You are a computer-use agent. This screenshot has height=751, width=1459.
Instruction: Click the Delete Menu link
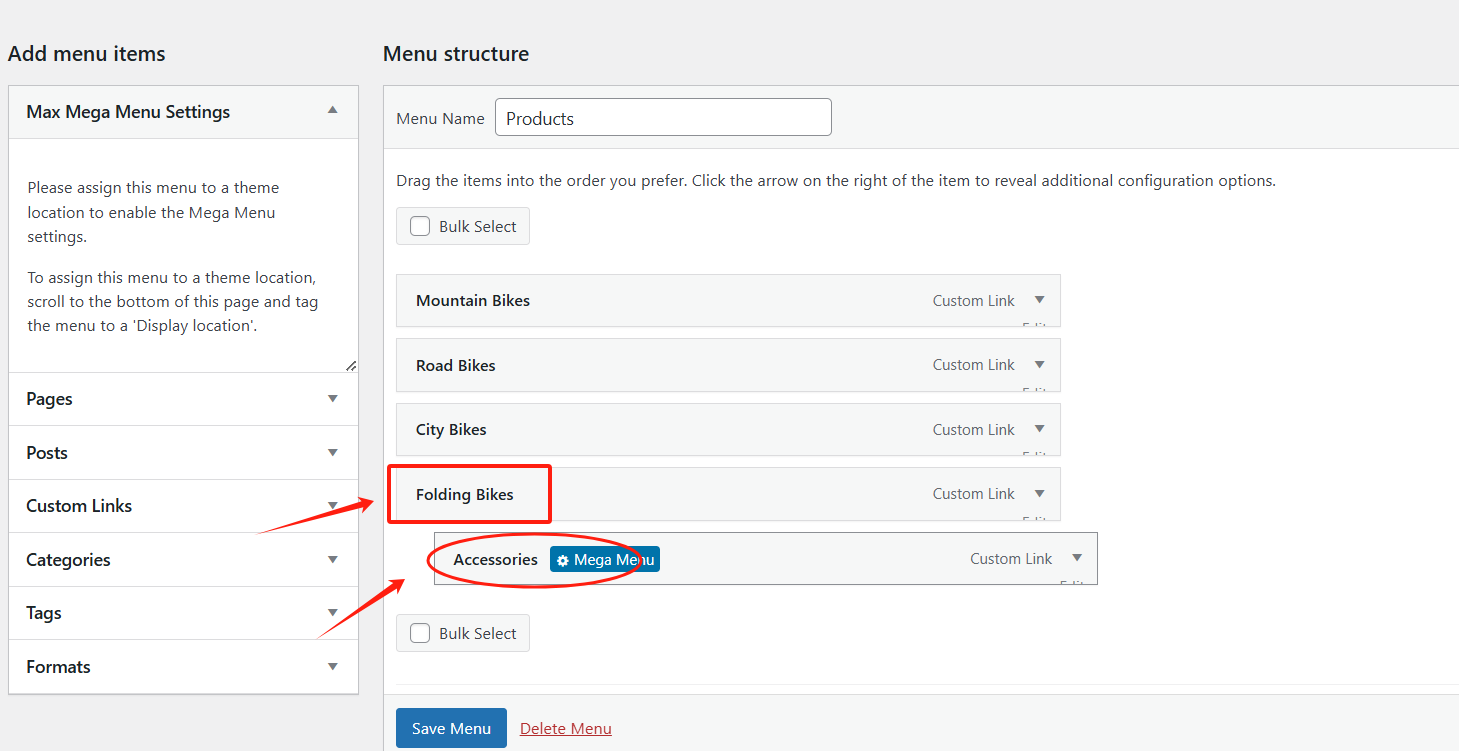[566, 728]
